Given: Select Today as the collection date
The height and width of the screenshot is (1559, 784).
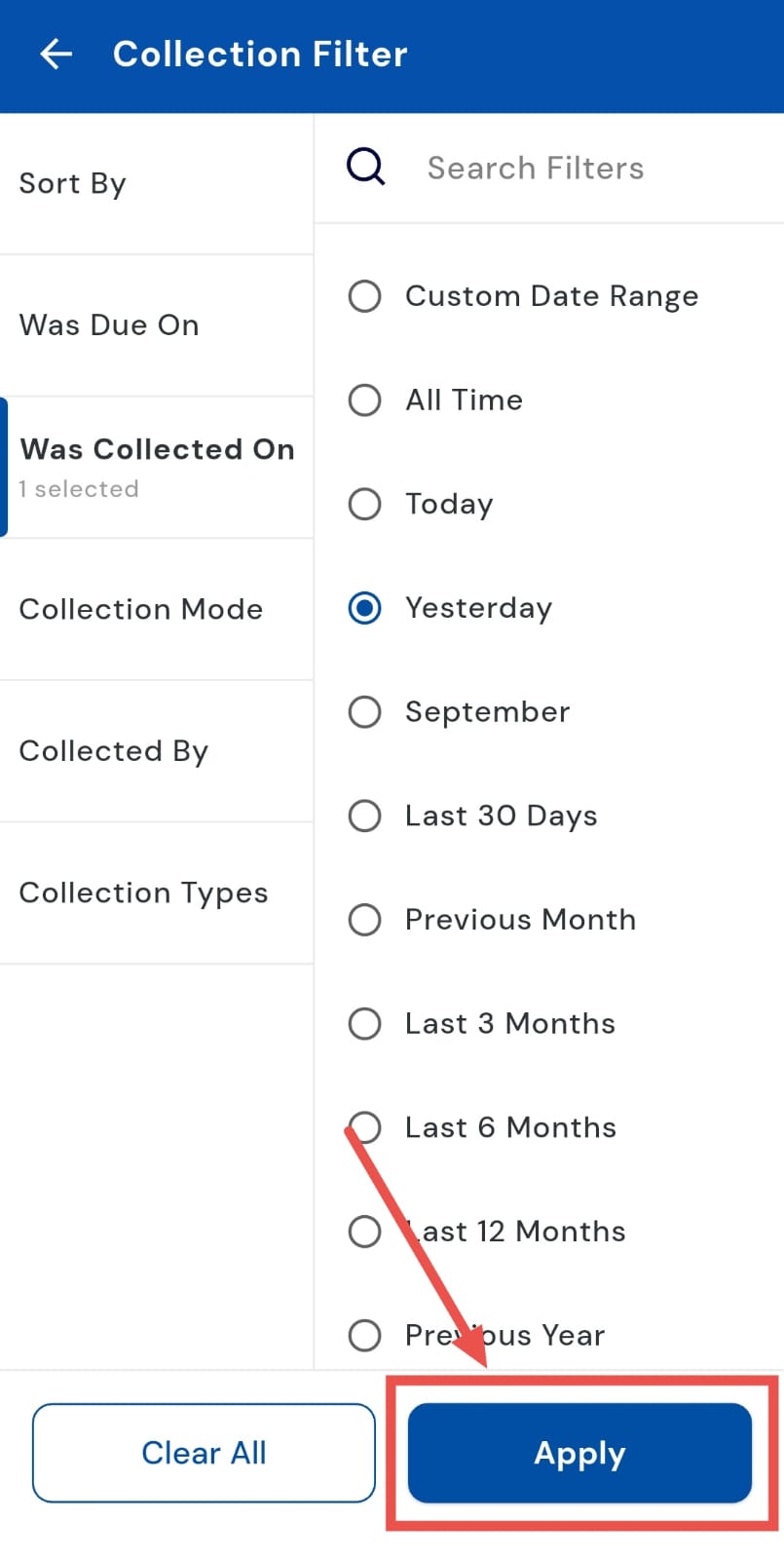Looking at the screenshot, I should point(365,504).
